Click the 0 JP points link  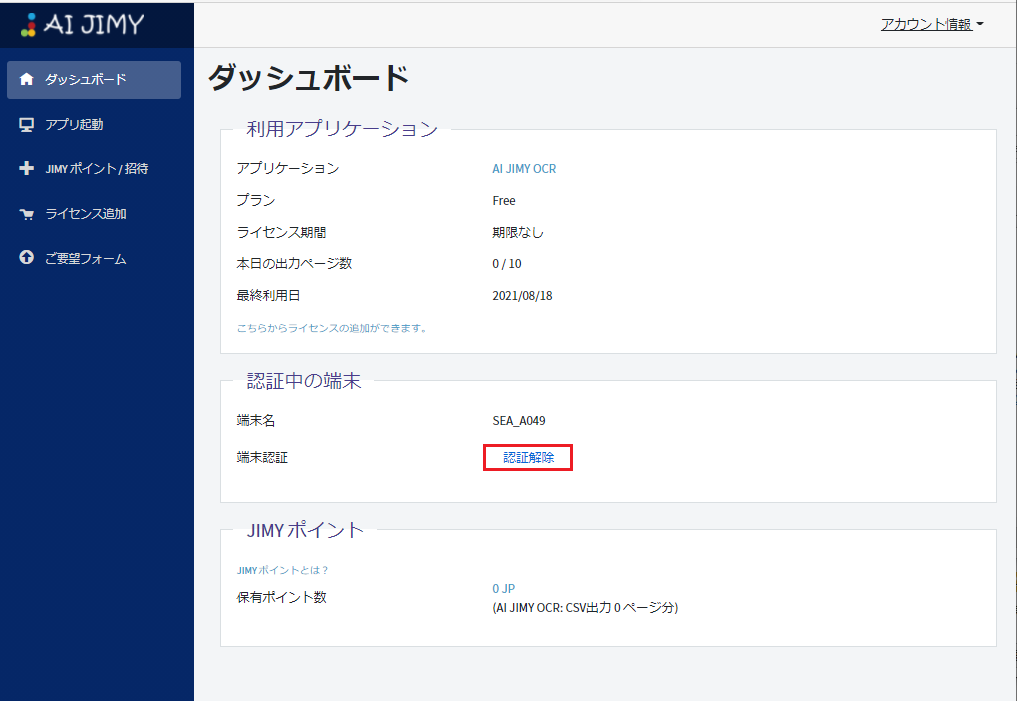click(x=503, y=589)
